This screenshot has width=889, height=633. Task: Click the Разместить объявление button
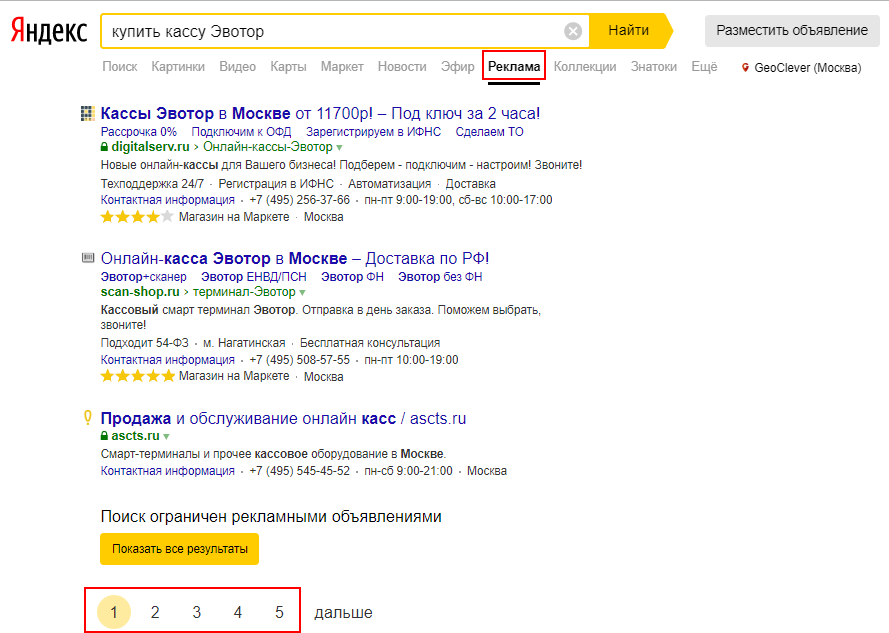tap(792, 31)
